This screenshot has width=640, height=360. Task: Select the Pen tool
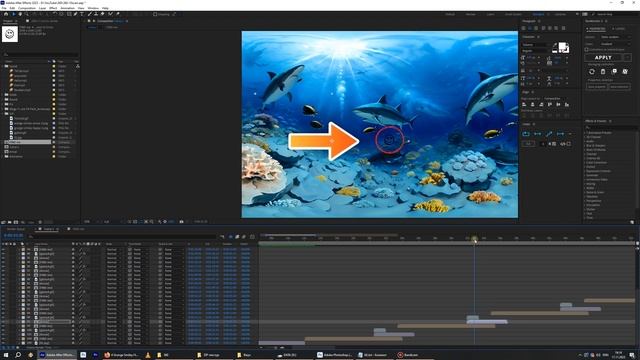(75, 14)
